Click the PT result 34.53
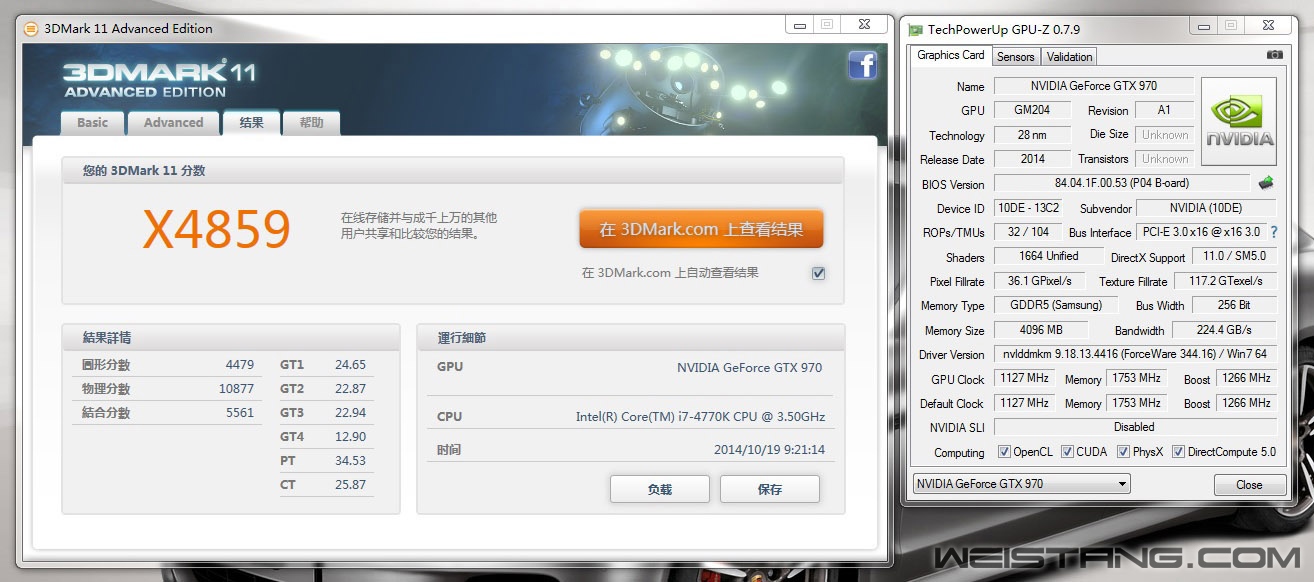Screen dimensions: 1314x582 [x=350, y=461]
